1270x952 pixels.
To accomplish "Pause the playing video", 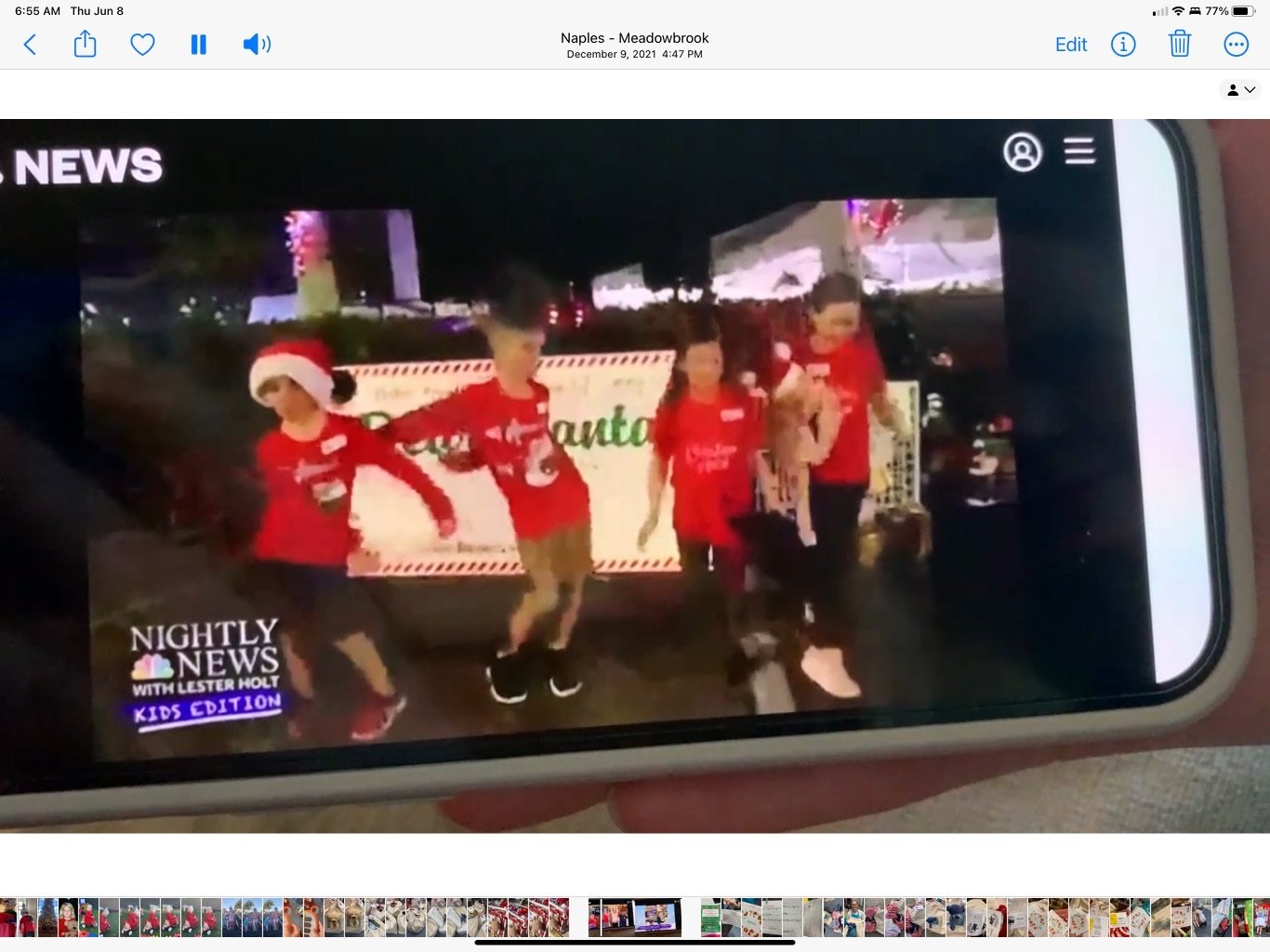I will 198,45.
